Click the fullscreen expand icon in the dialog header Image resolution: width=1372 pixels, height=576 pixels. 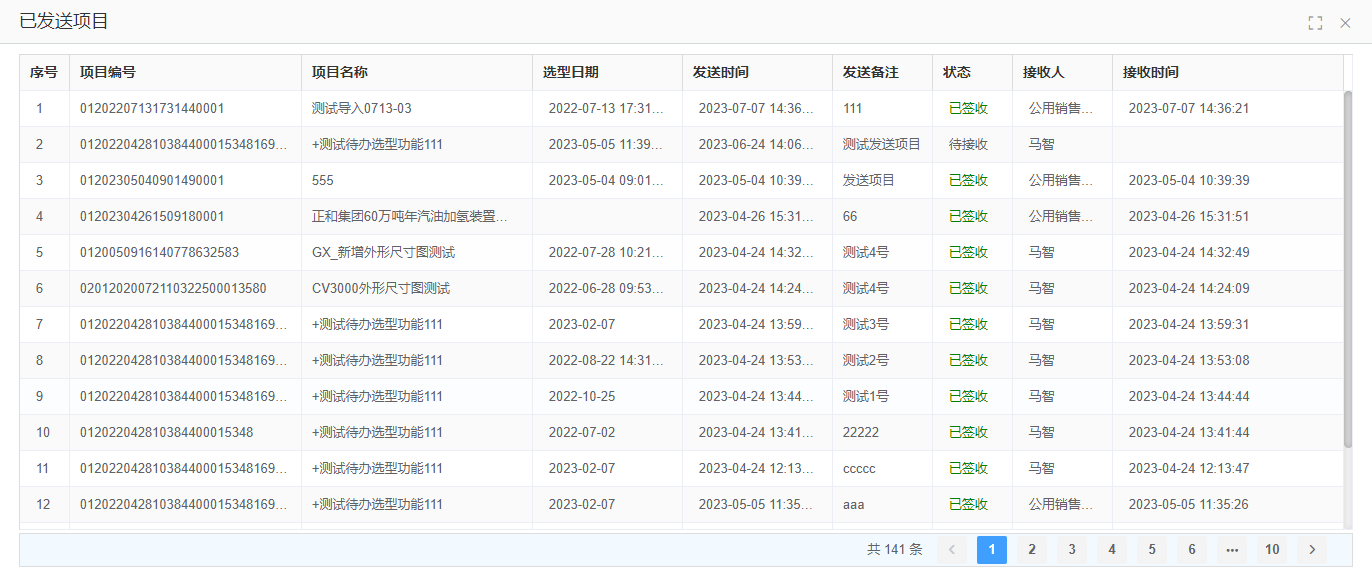[x=1315, y=23]
